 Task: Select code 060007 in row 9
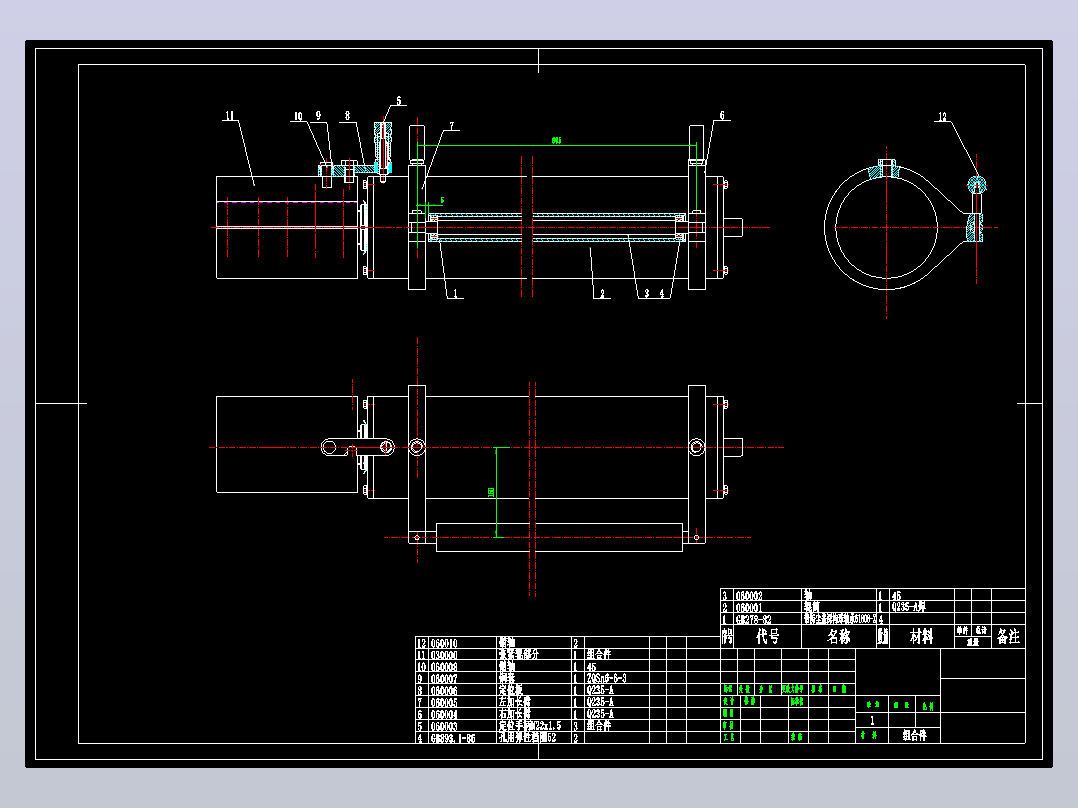tap(444, 679)
